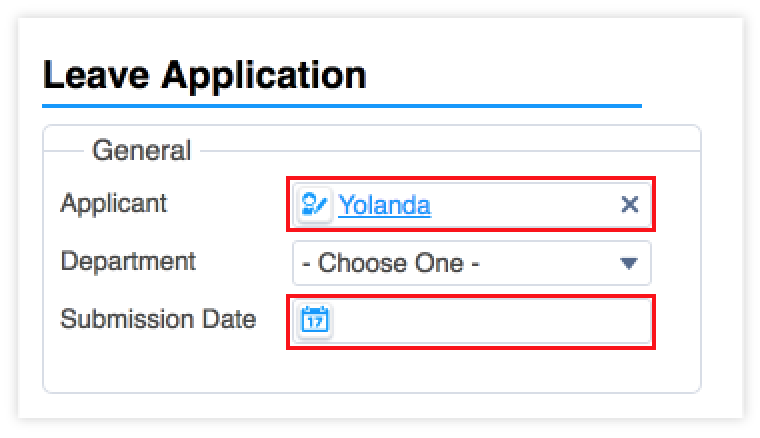Click the Leave Application heading
The width and height of the screenshot is (760, 438).
pos(205,75)
